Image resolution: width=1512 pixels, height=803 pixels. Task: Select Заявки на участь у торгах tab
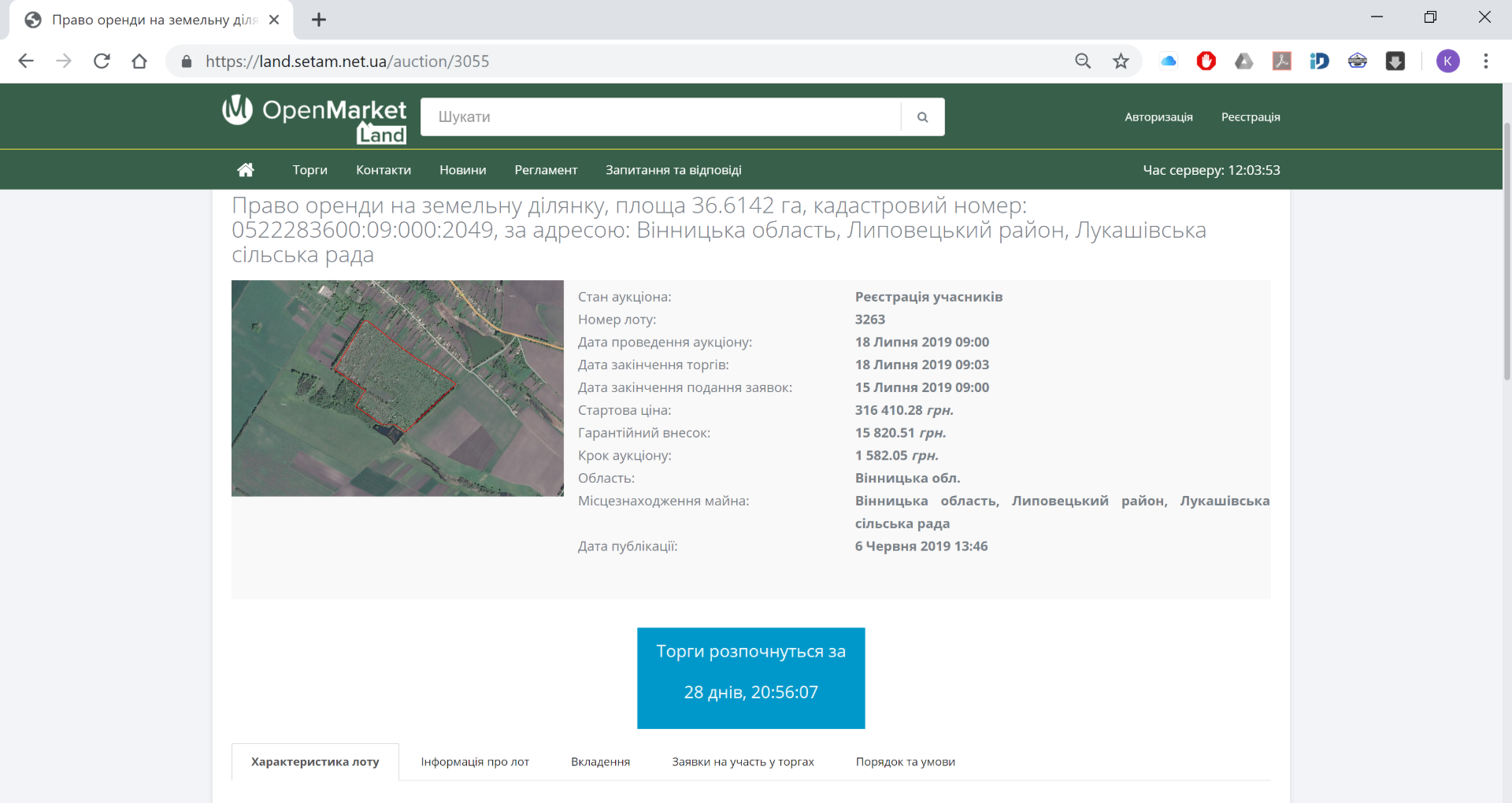(743, 762)
